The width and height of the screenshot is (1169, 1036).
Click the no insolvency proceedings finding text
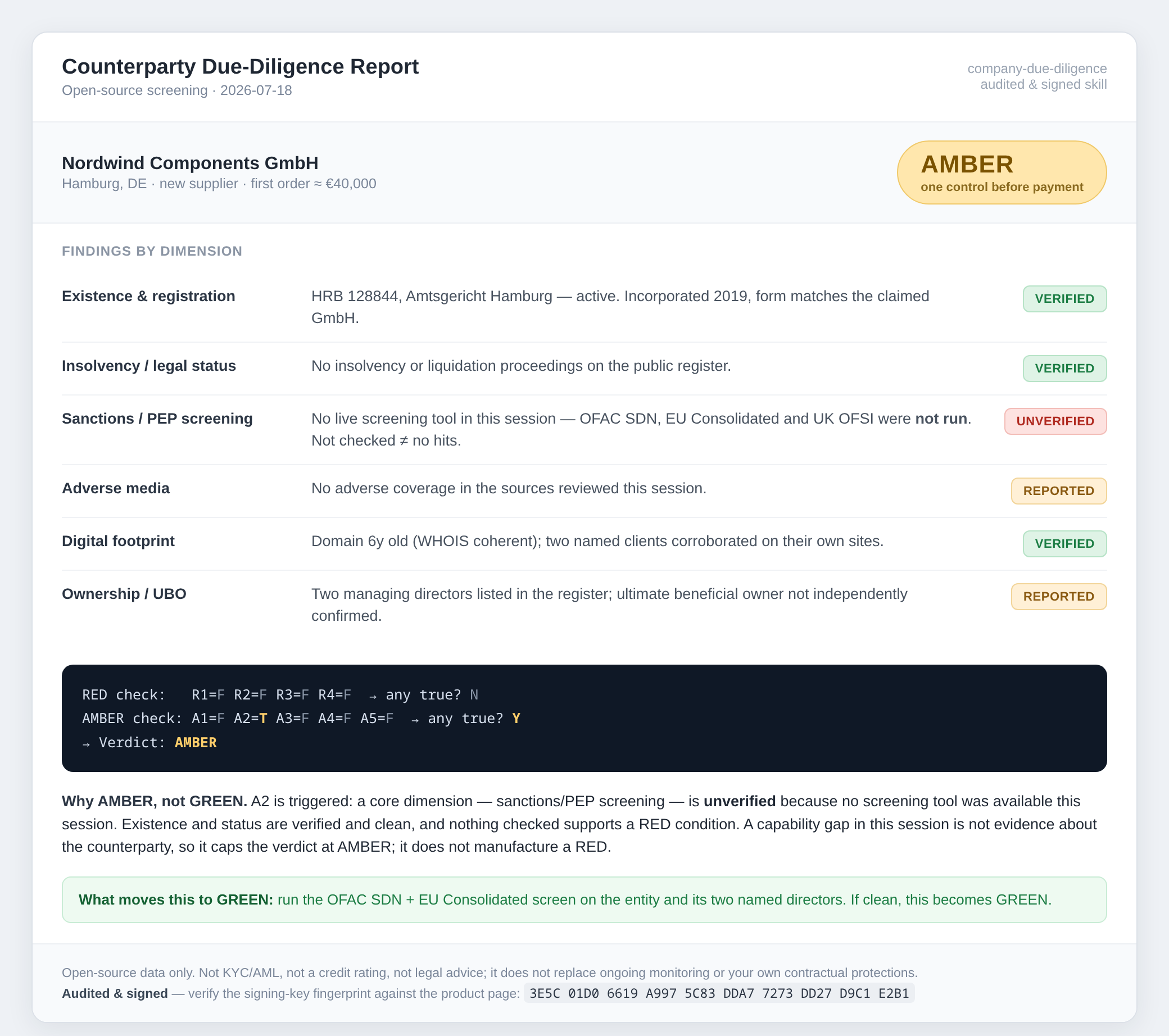point(521,366)
